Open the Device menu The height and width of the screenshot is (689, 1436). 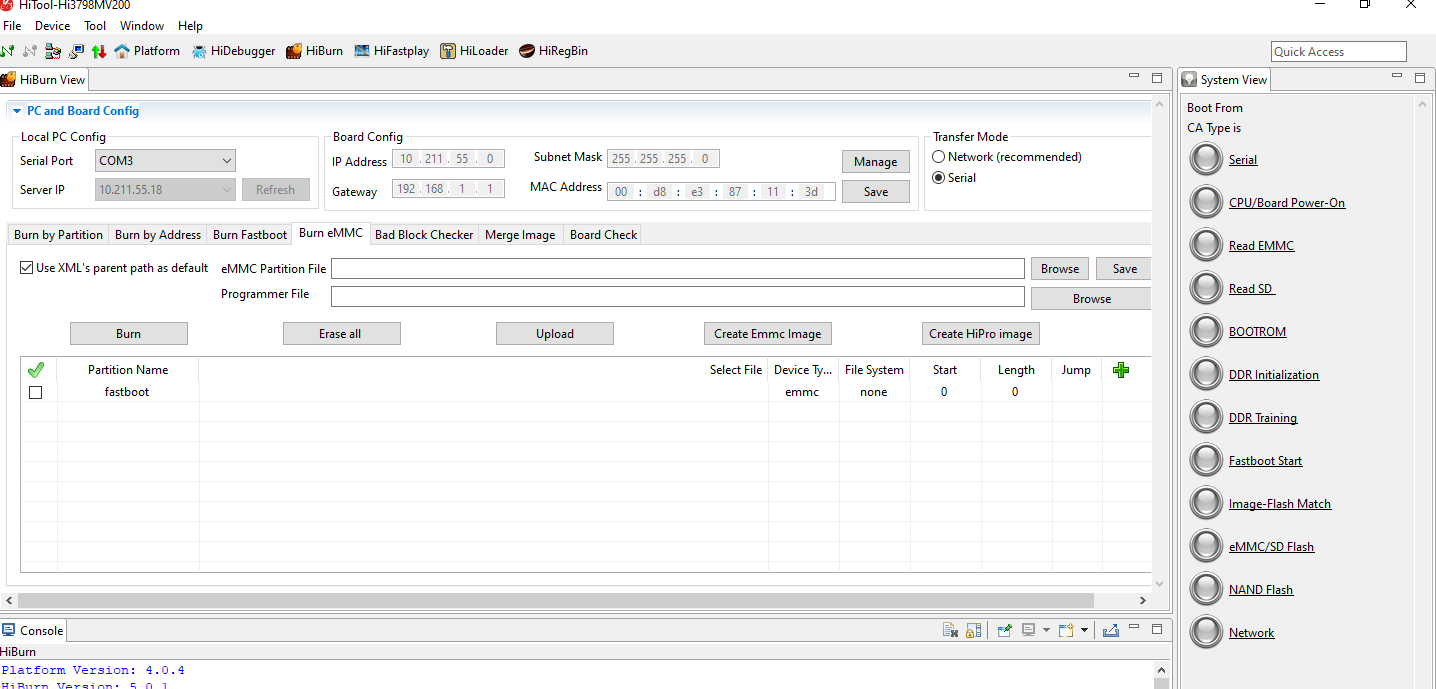coord(53,26)
